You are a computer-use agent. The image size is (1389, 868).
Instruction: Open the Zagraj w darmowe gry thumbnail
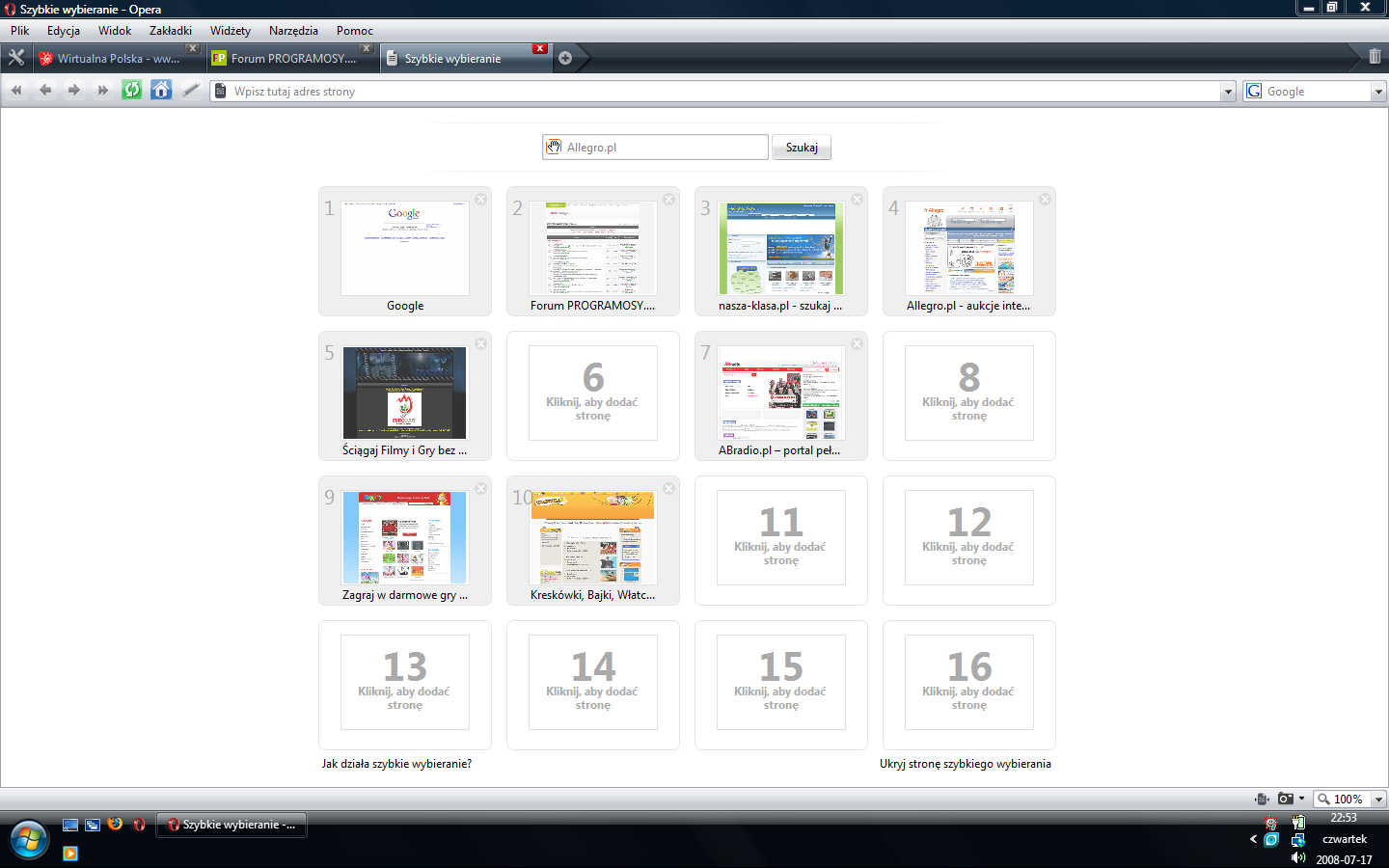(x=405, y=538)
